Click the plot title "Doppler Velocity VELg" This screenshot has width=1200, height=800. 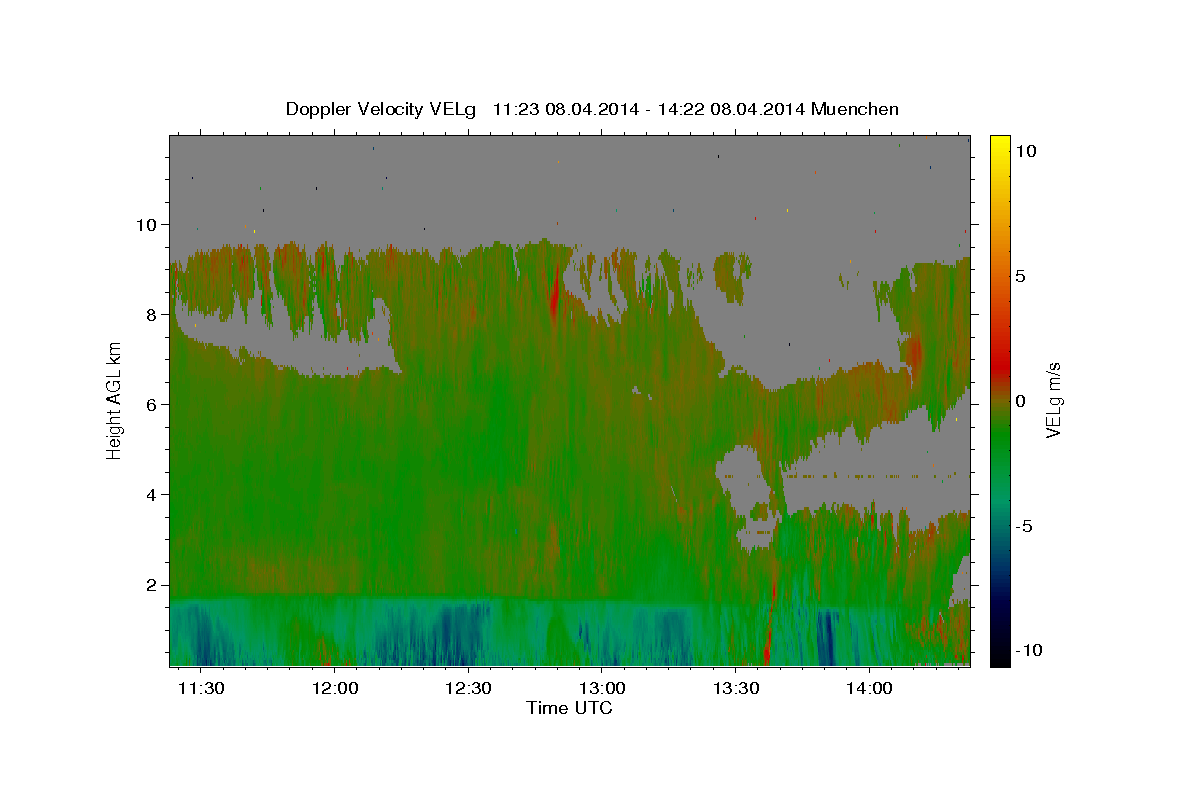coord(383,109)
